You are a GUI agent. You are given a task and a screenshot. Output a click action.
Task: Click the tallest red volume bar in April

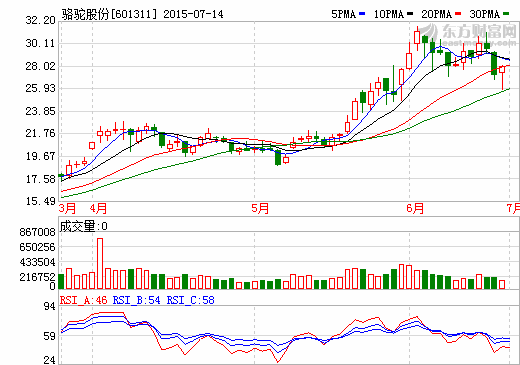[100, 263]
